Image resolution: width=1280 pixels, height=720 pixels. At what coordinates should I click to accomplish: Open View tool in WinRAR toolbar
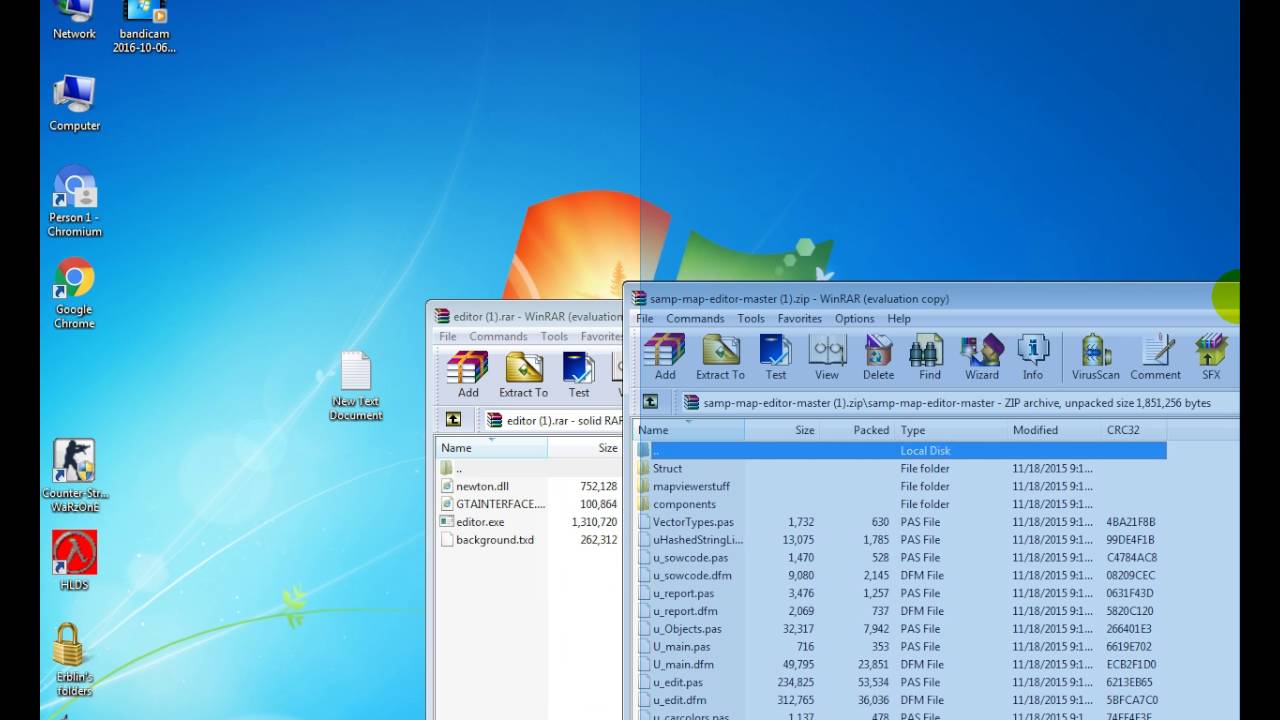827,357
